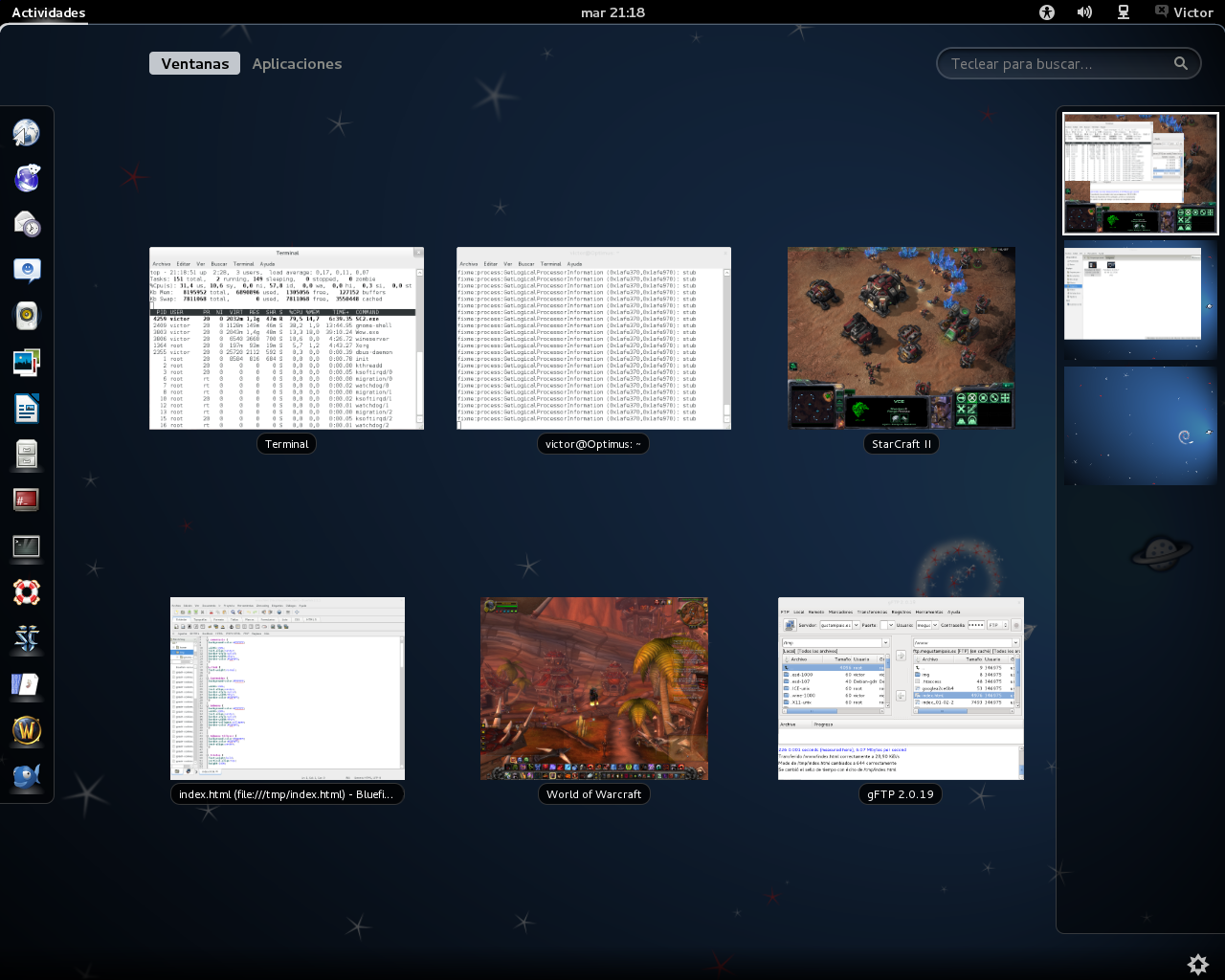Screen dimensions: 1225x980
Task: Click the magnifier icon in the search box
Action: 1181,63
